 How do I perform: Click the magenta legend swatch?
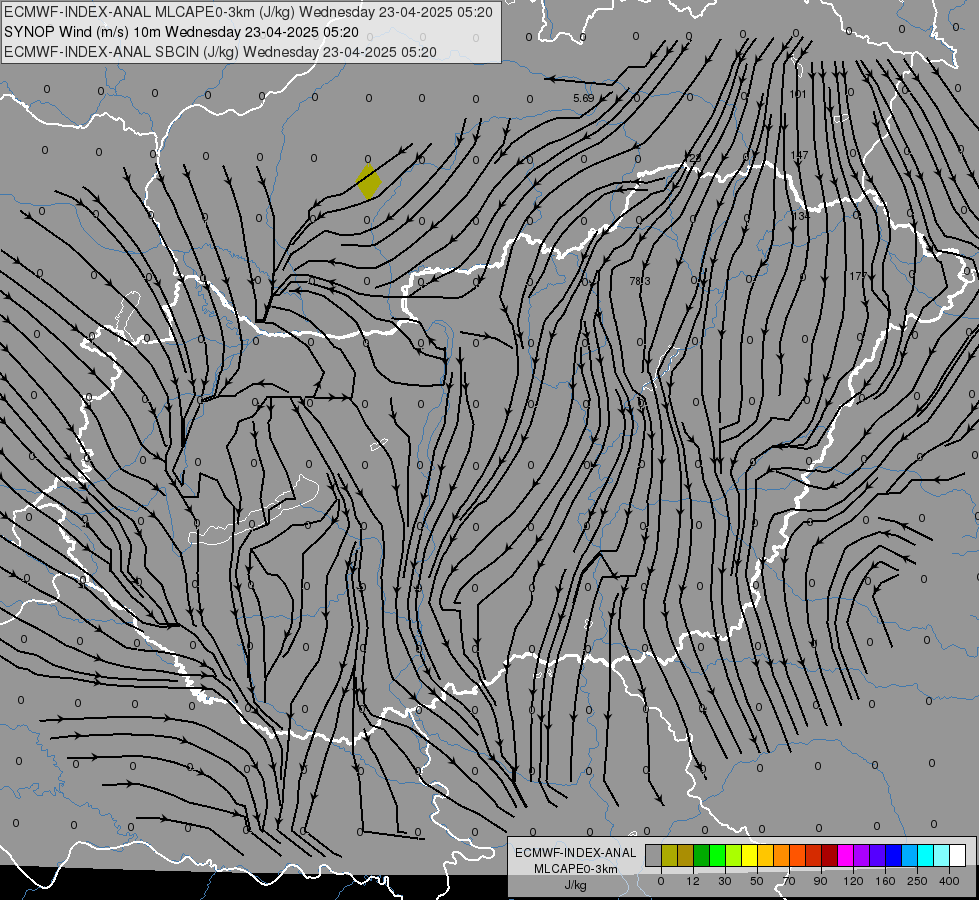(845, 855)
